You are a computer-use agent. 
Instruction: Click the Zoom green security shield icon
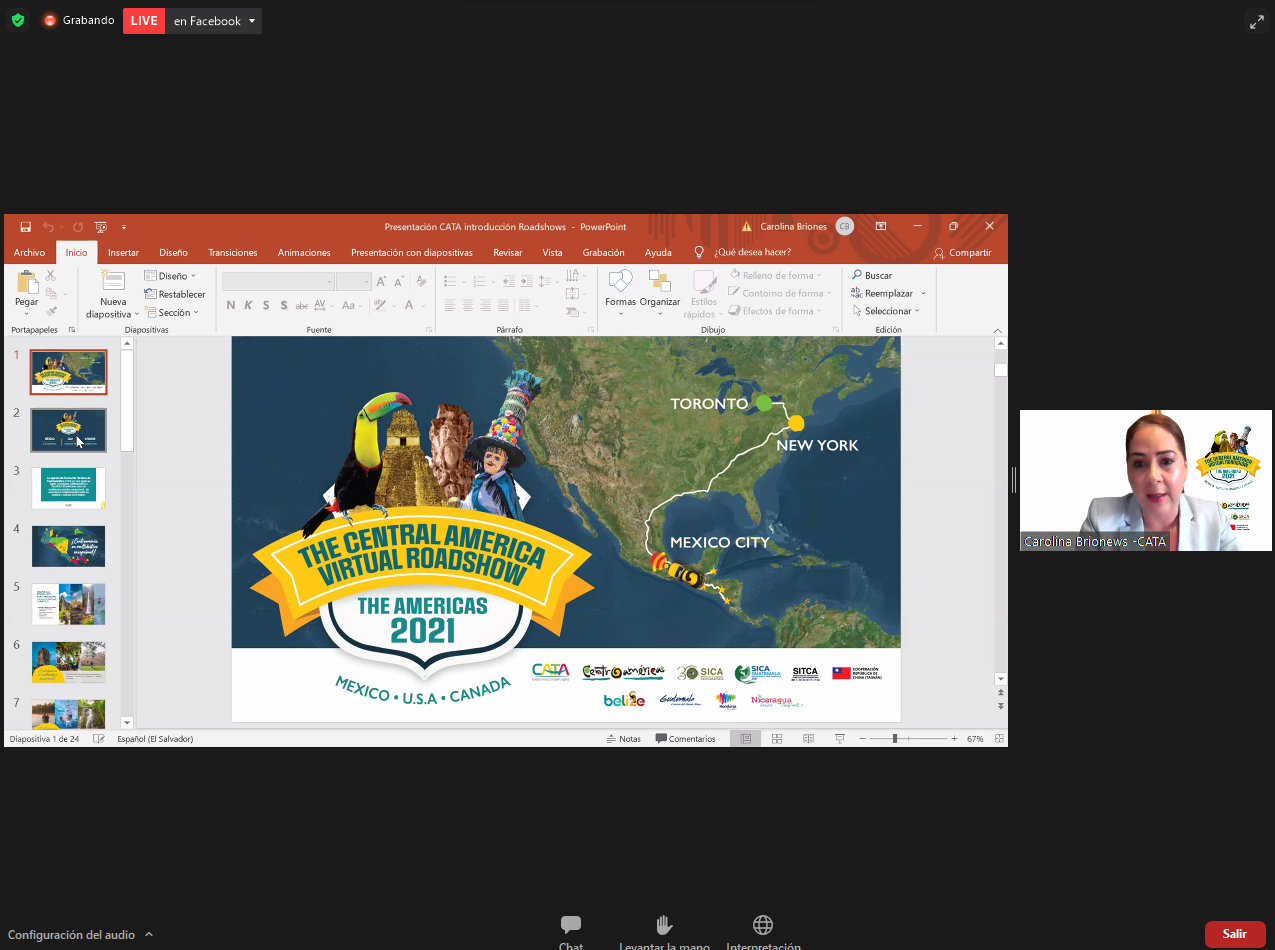(18, 20)
